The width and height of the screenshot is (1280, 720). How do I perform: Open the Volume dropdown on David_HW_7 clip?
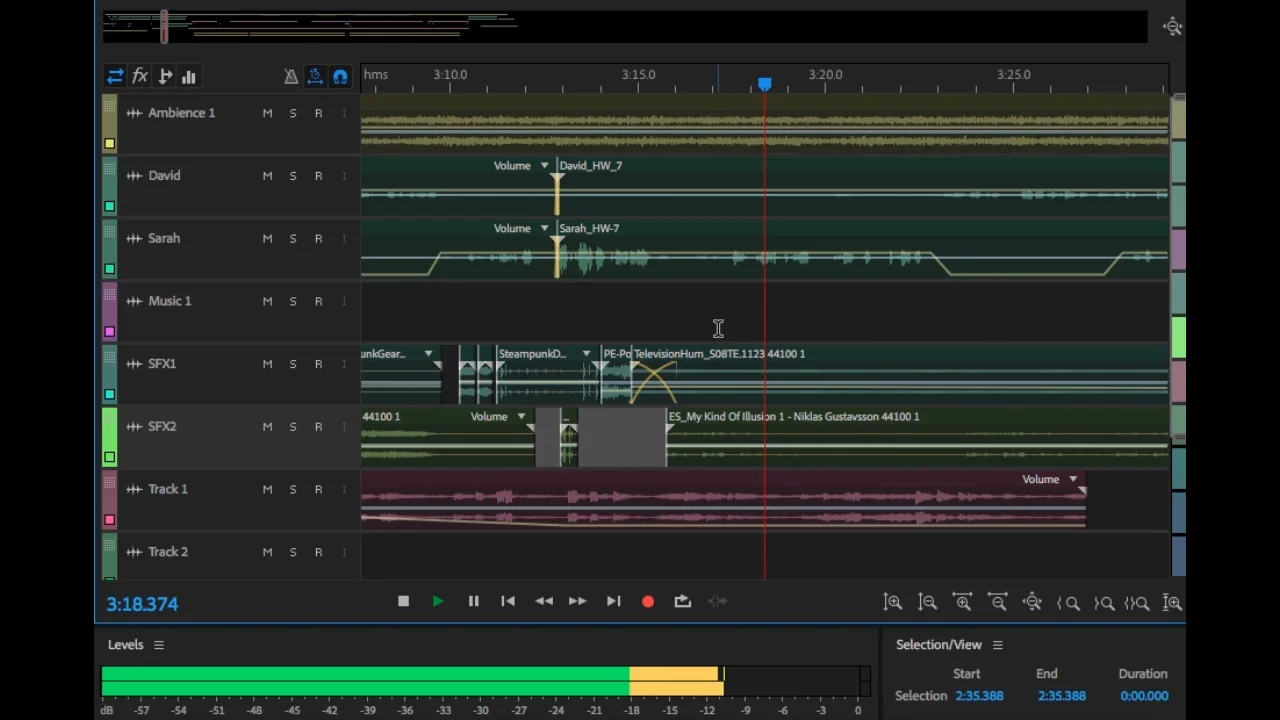544,166
